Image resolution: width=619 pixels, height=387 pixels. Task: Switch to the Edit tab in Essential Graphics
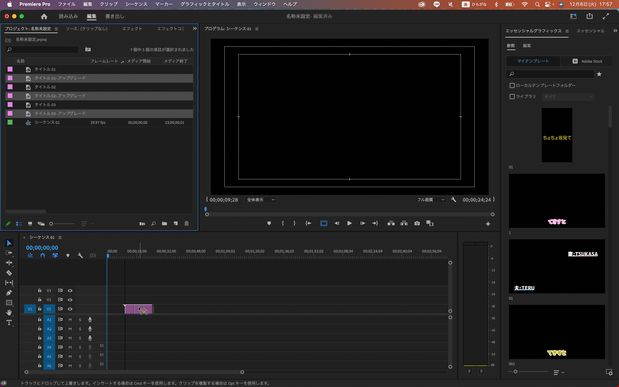click(527, 46)
